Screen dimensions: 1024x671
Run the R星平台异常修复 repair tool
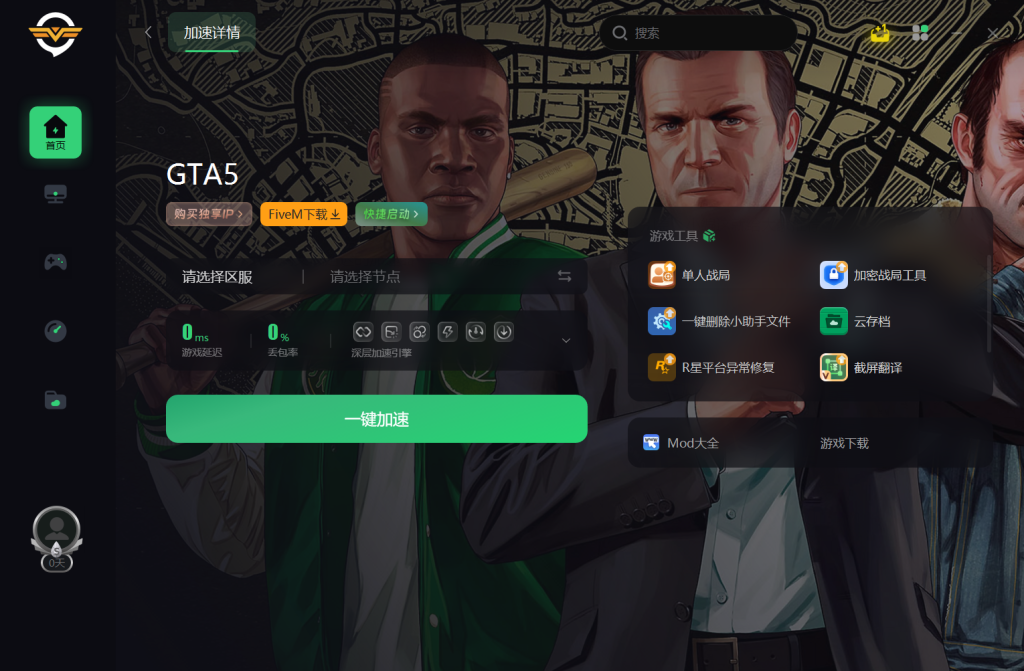click(x=711, y=367)
